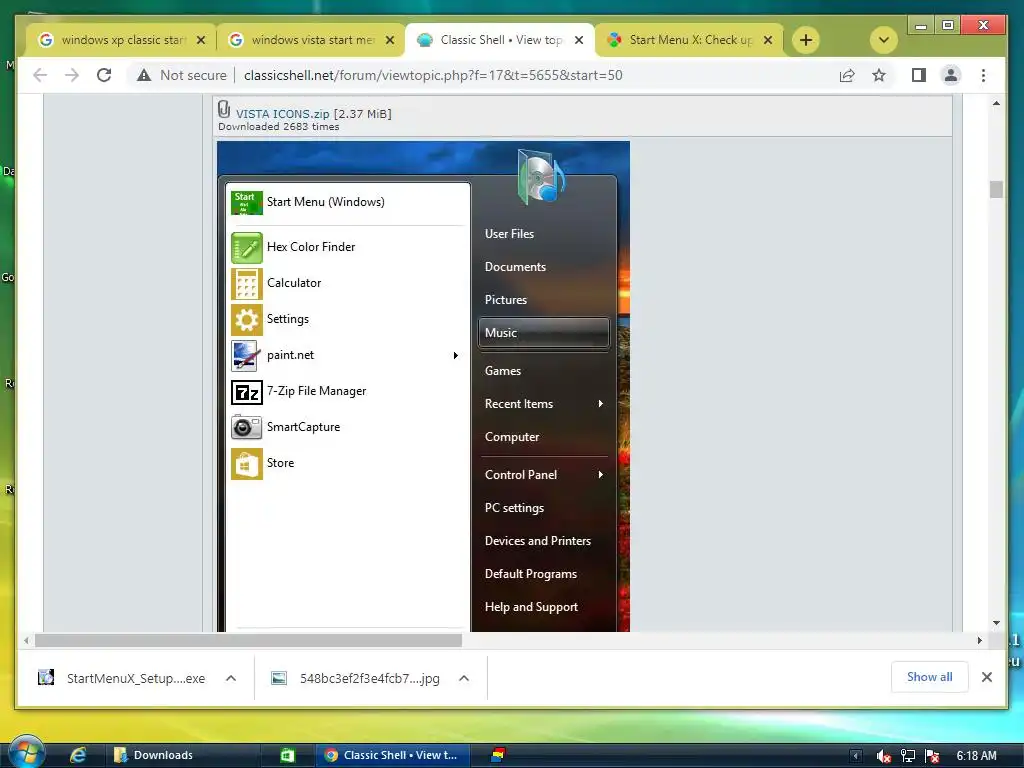1024x768 pixels.
Task: Download VISTA ICONS.zip attachment link
Action: [x=282, y=114]
